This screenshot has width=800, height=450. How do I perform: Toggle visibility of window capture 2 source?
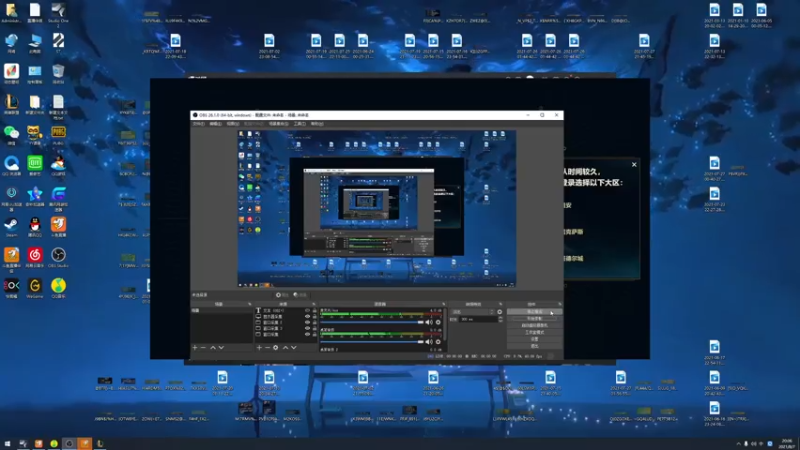[x=307, y=322]
